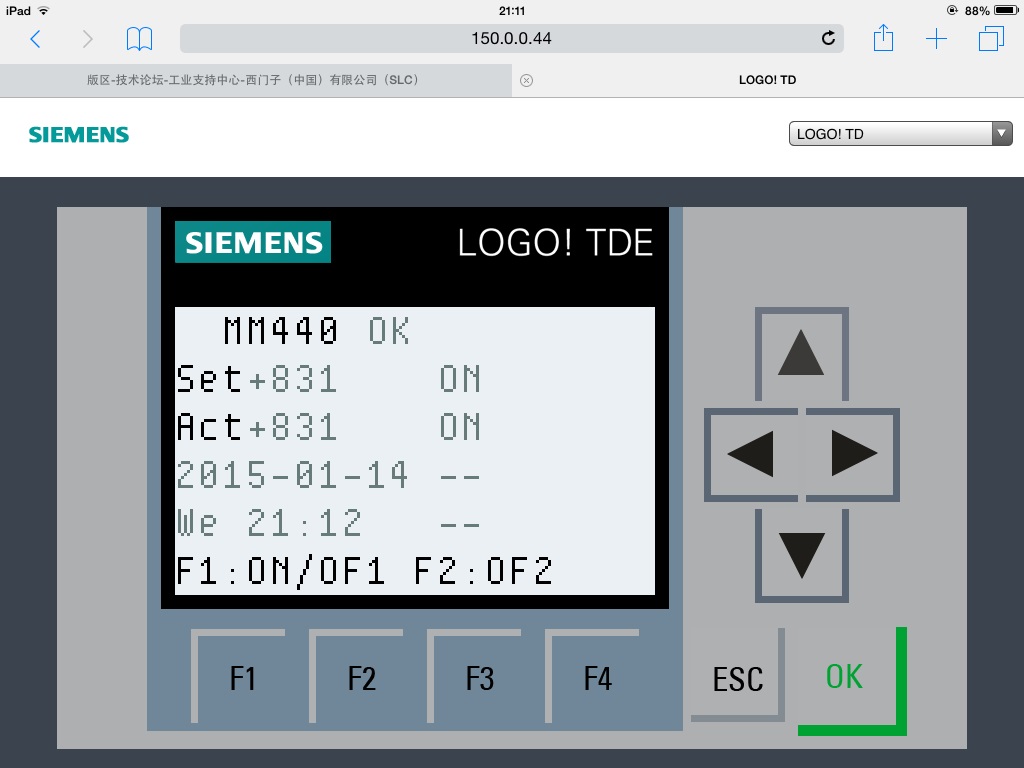Tap the Safari forward arrow
The width and height of the screenshot is (1024, 768).
tap(87, 39)
